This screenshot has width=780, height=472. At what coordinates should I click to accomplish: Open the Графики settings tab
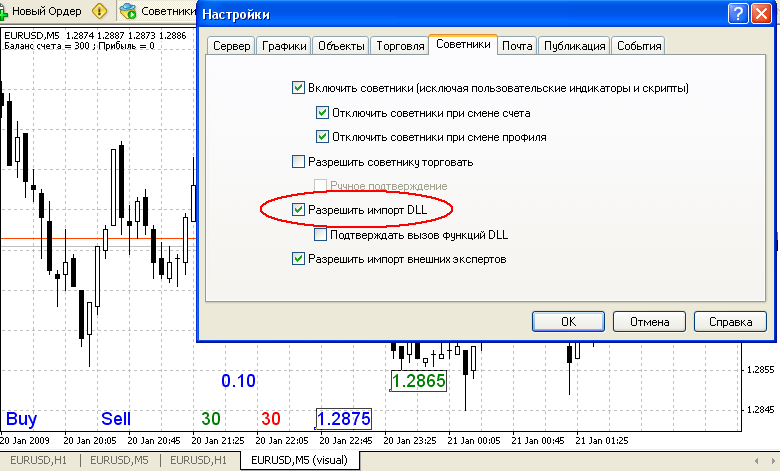pos(284,46)
